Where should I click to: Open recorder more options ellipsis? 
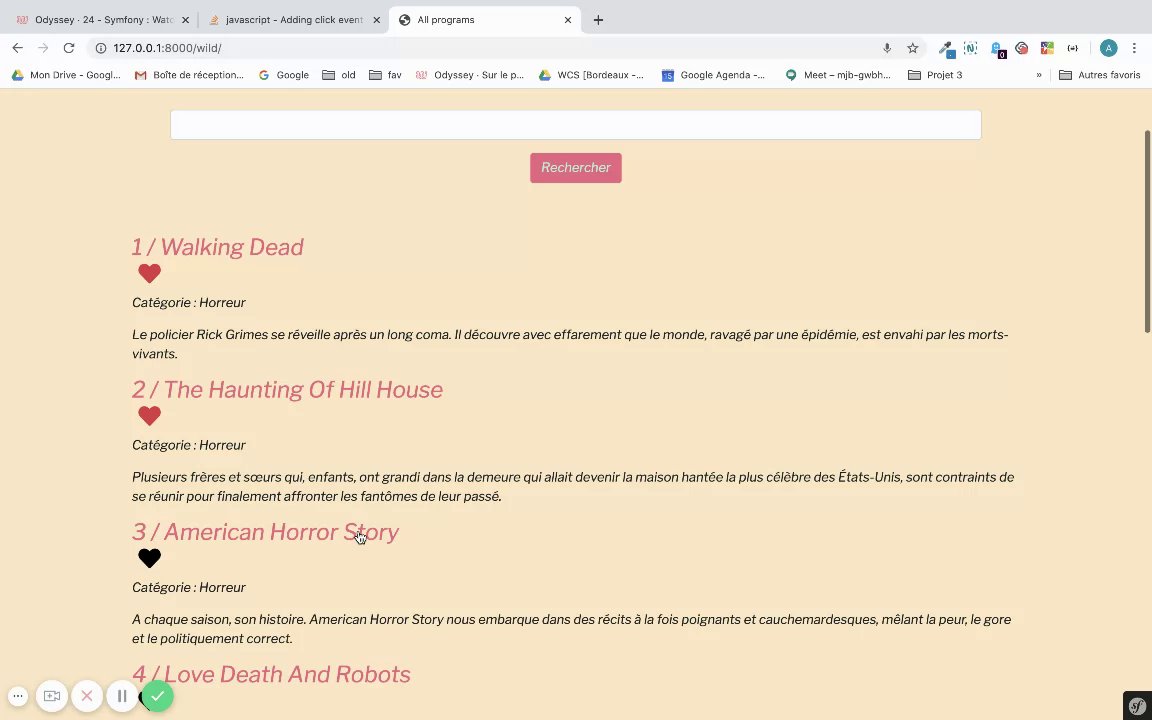(x=18, y=696)
